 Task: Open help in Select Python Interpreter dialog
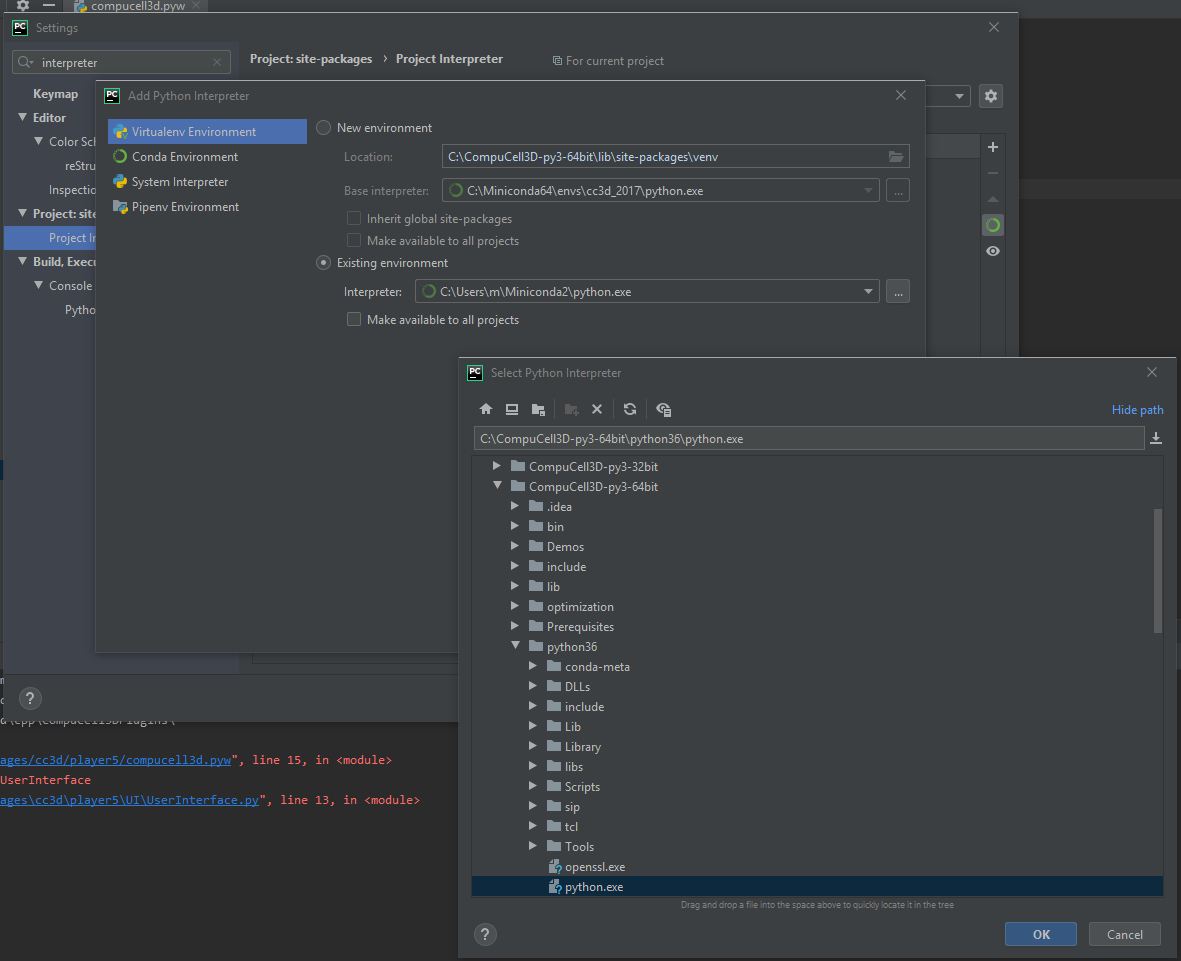coord(485,935)
